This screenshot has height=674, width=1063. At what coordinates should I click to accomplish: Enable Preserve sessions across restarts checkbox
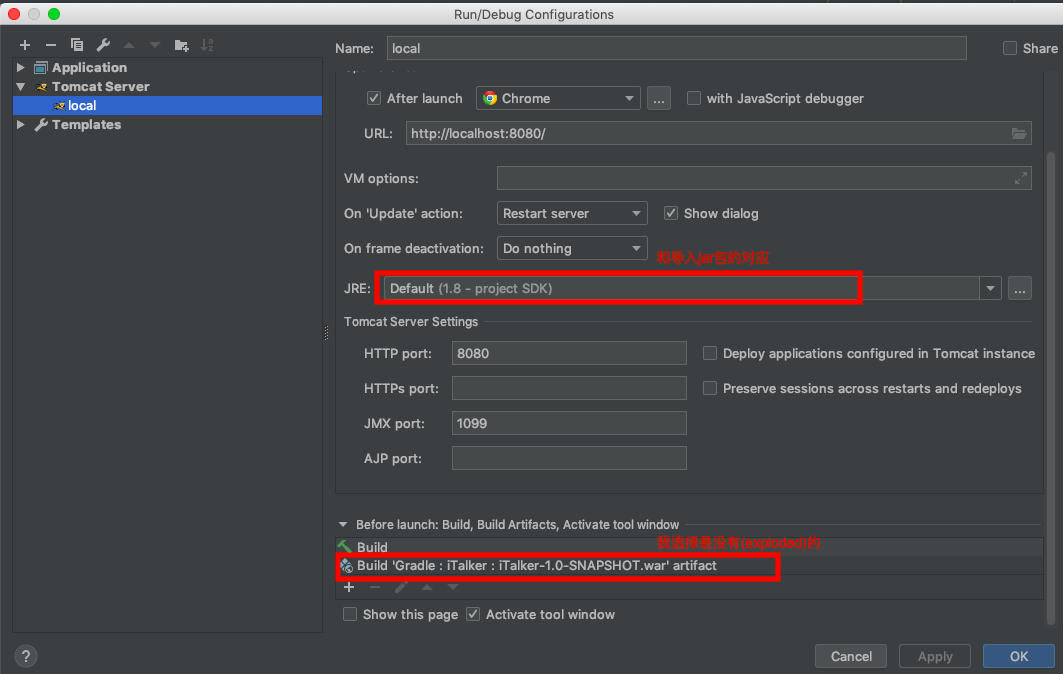point(710,389)
